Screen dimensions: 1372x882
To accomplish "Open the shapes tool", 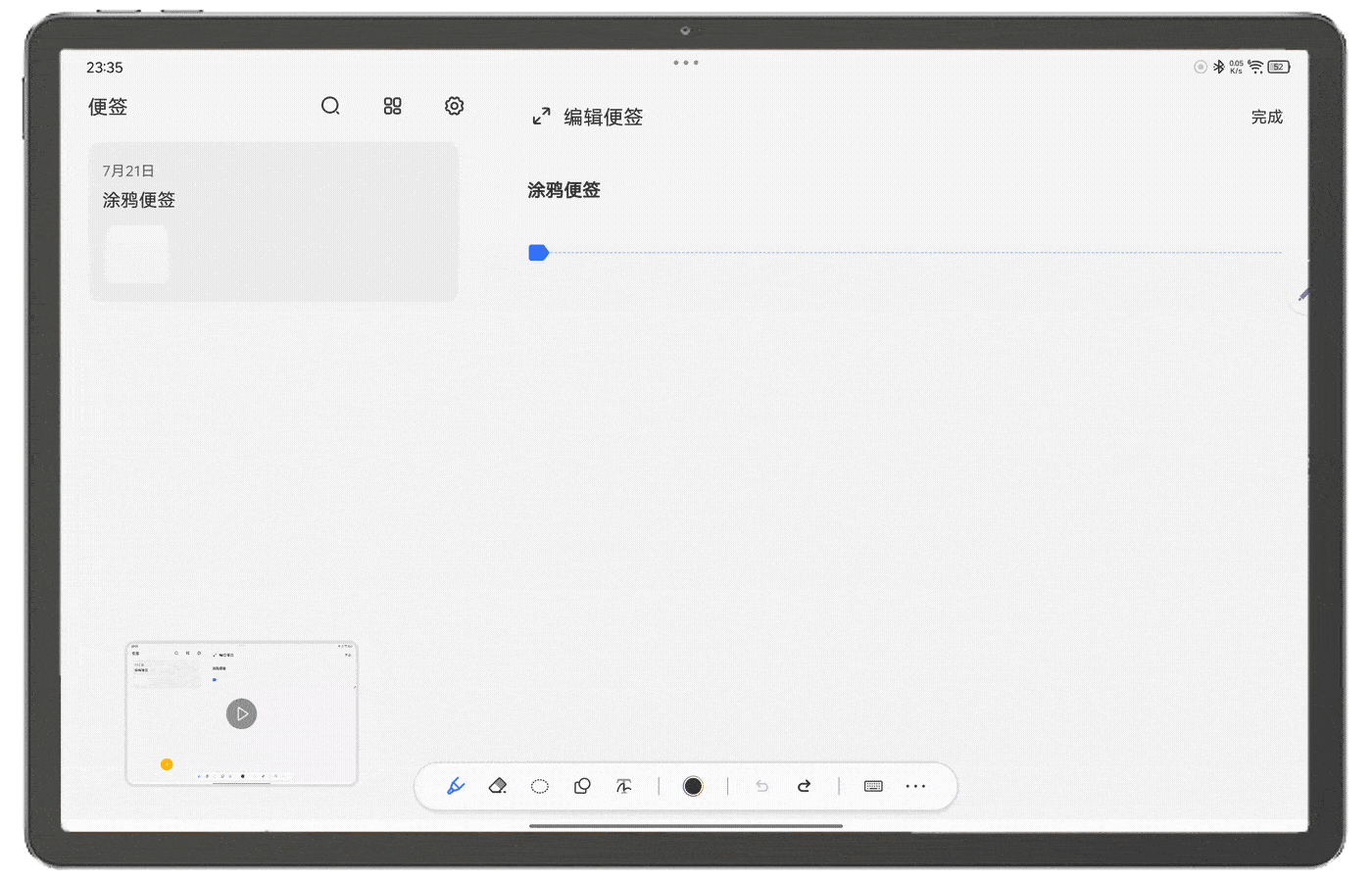I will pos(582,786).
